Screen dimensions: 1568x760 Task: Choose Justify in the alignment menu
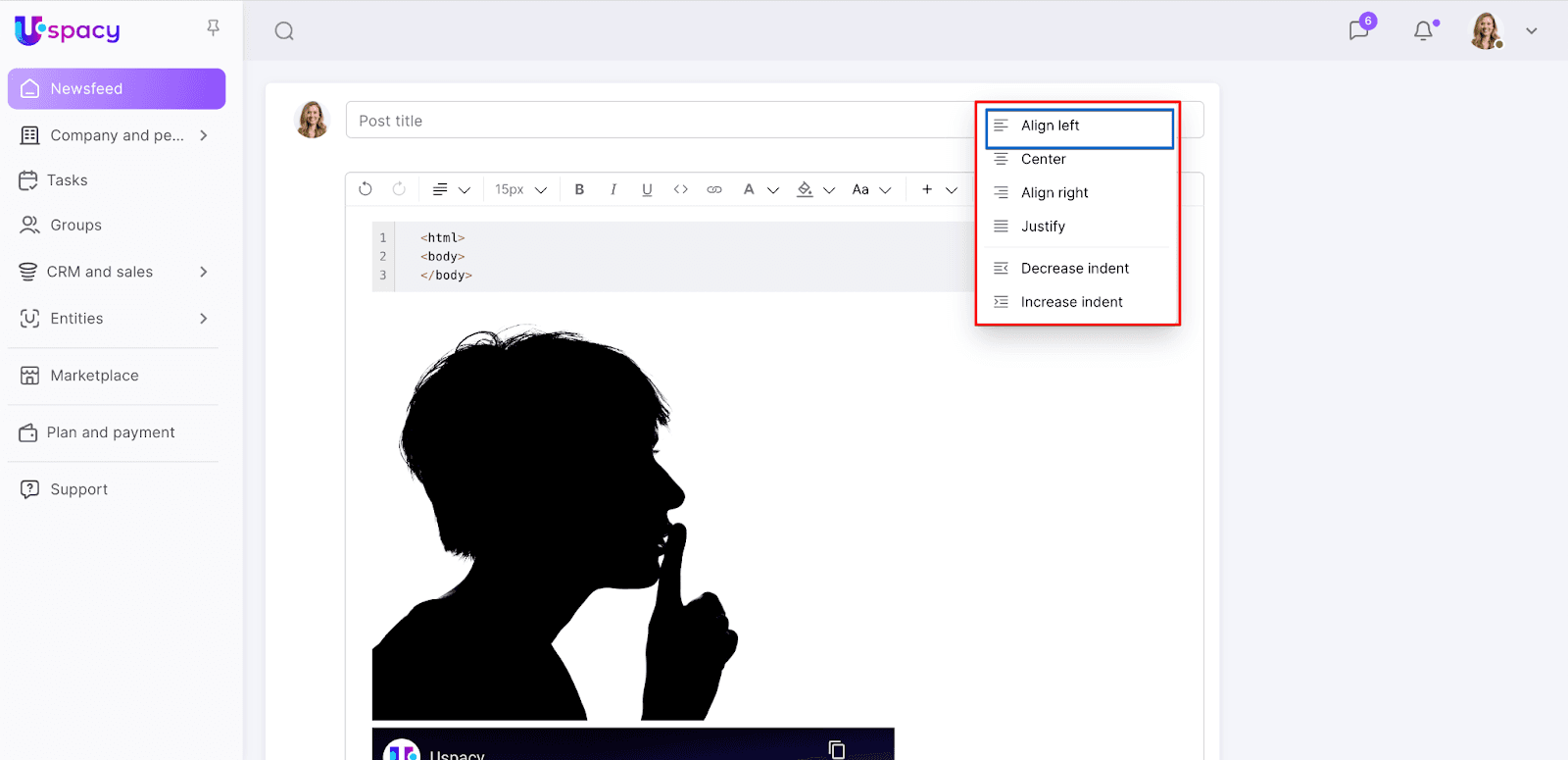point(1043,227)
